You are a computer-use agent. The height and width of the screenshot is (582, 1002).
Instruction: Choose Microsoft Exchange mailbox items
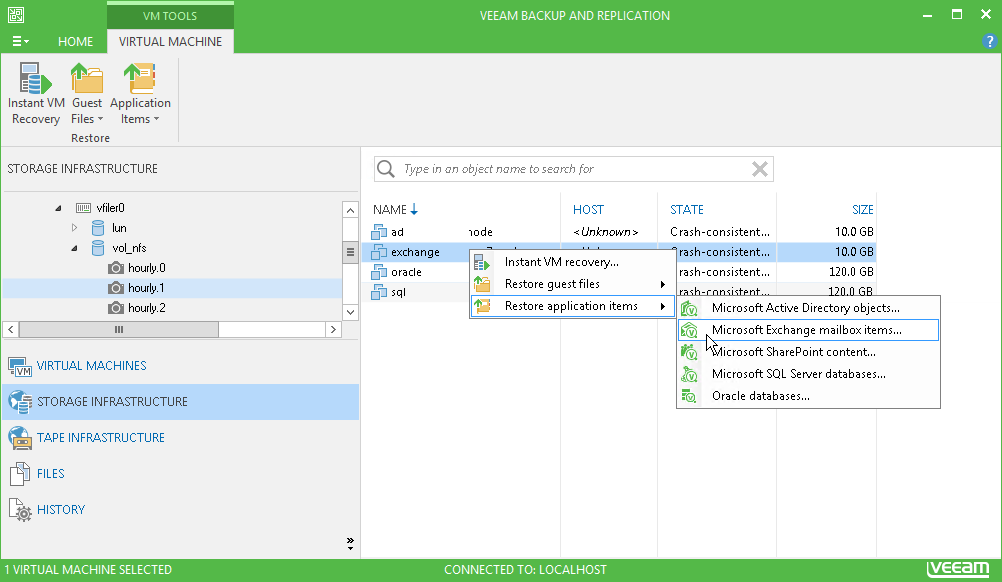tap(806, 330)
